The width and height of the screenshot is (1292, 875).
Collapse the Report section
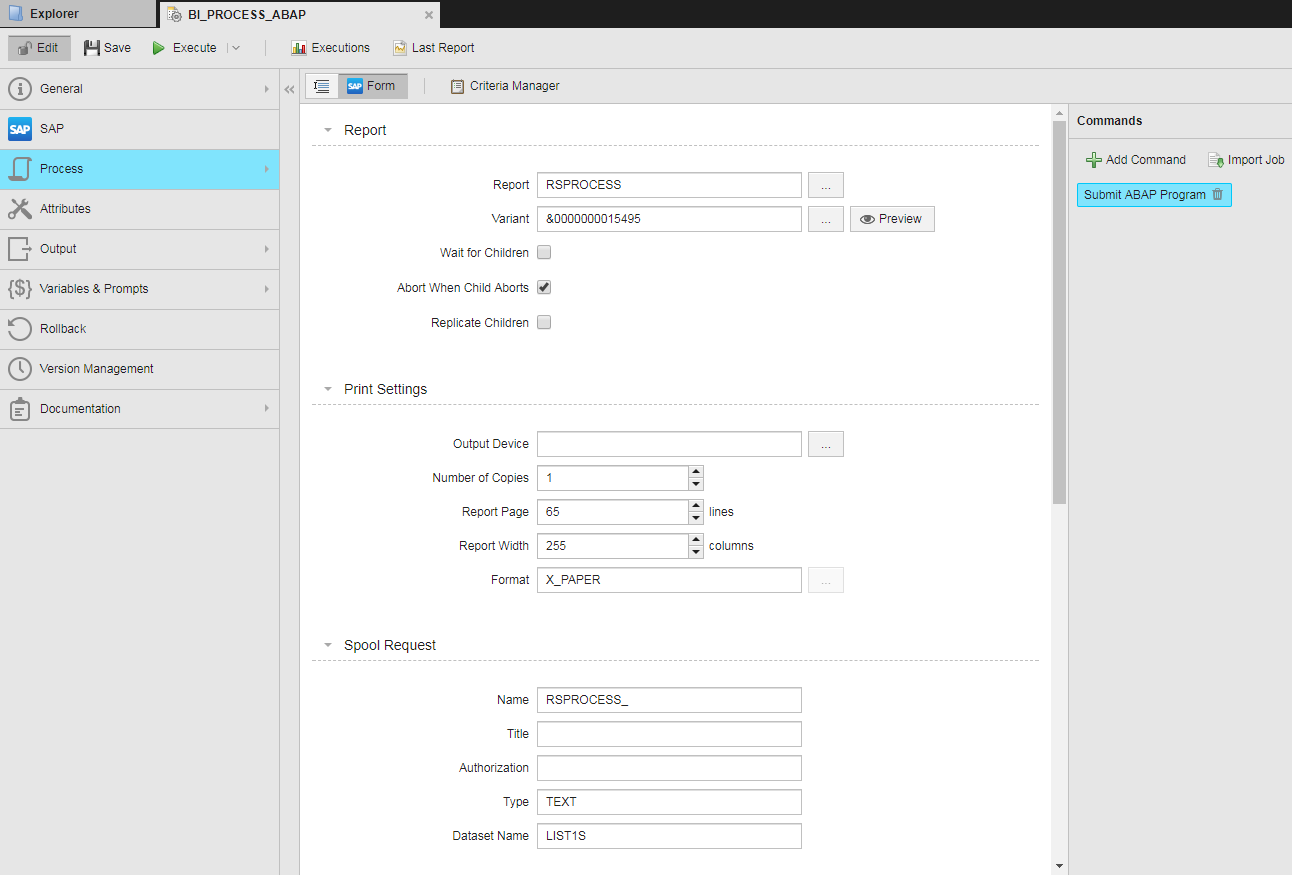pyautogui.click(x=328, y=131)
